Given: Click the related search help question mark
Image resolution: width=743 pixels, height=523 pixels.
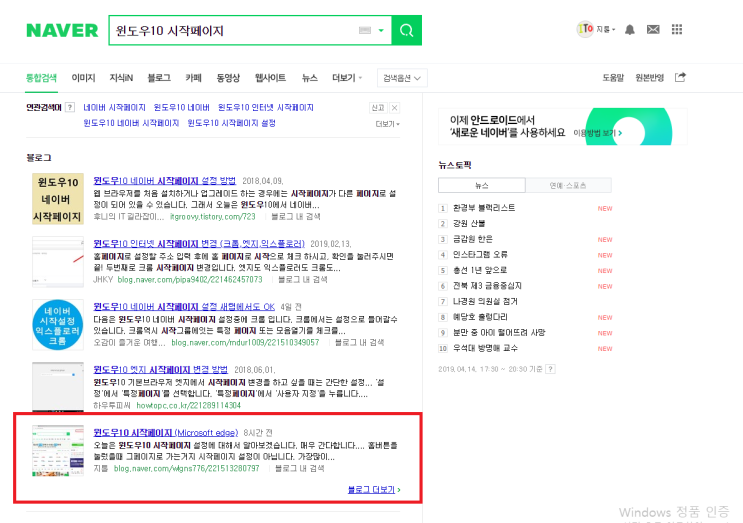Looking at the screenshot, I should pyautogui.click(x=70, y=108).
